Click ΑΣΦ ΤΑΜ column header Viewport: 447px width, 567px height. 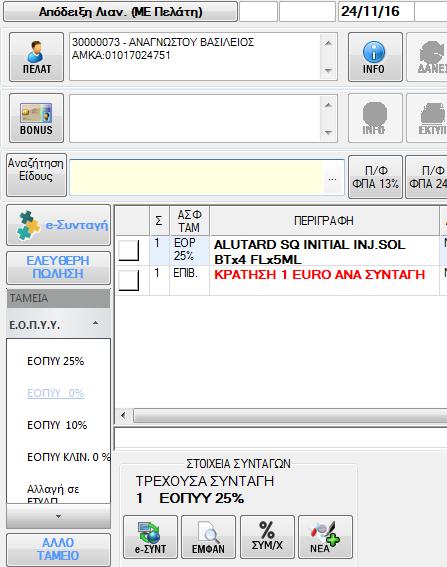(189, 221)
